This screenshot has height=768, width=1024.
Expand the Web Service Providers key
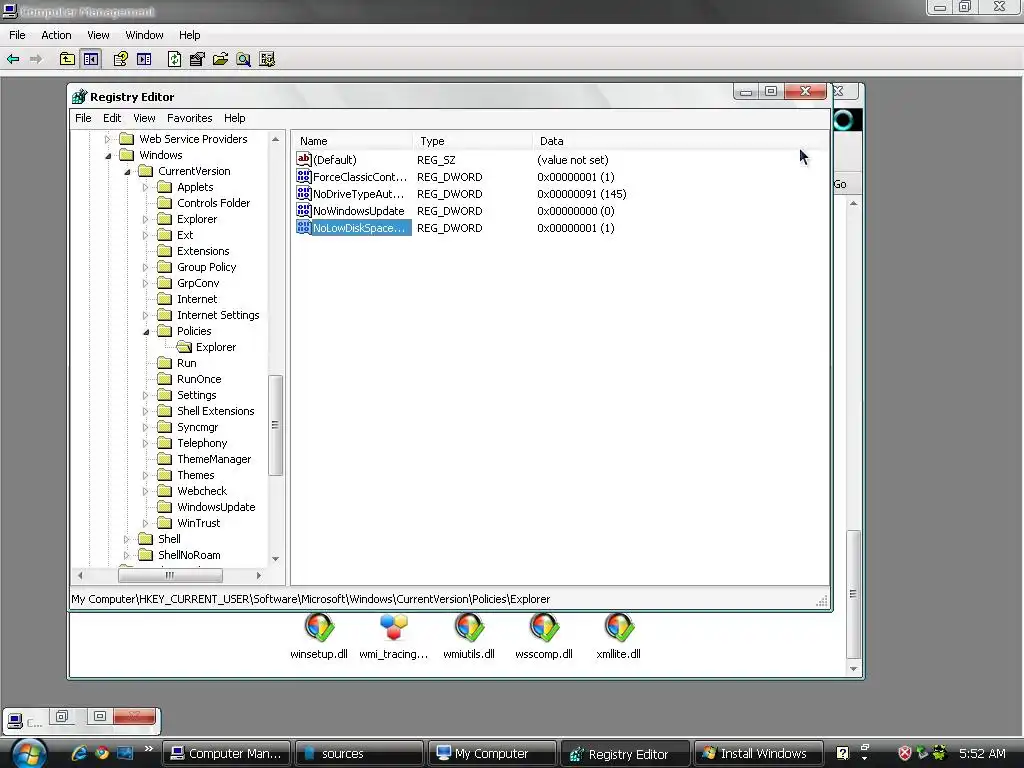pyautogui.click(x=108, y=139)
